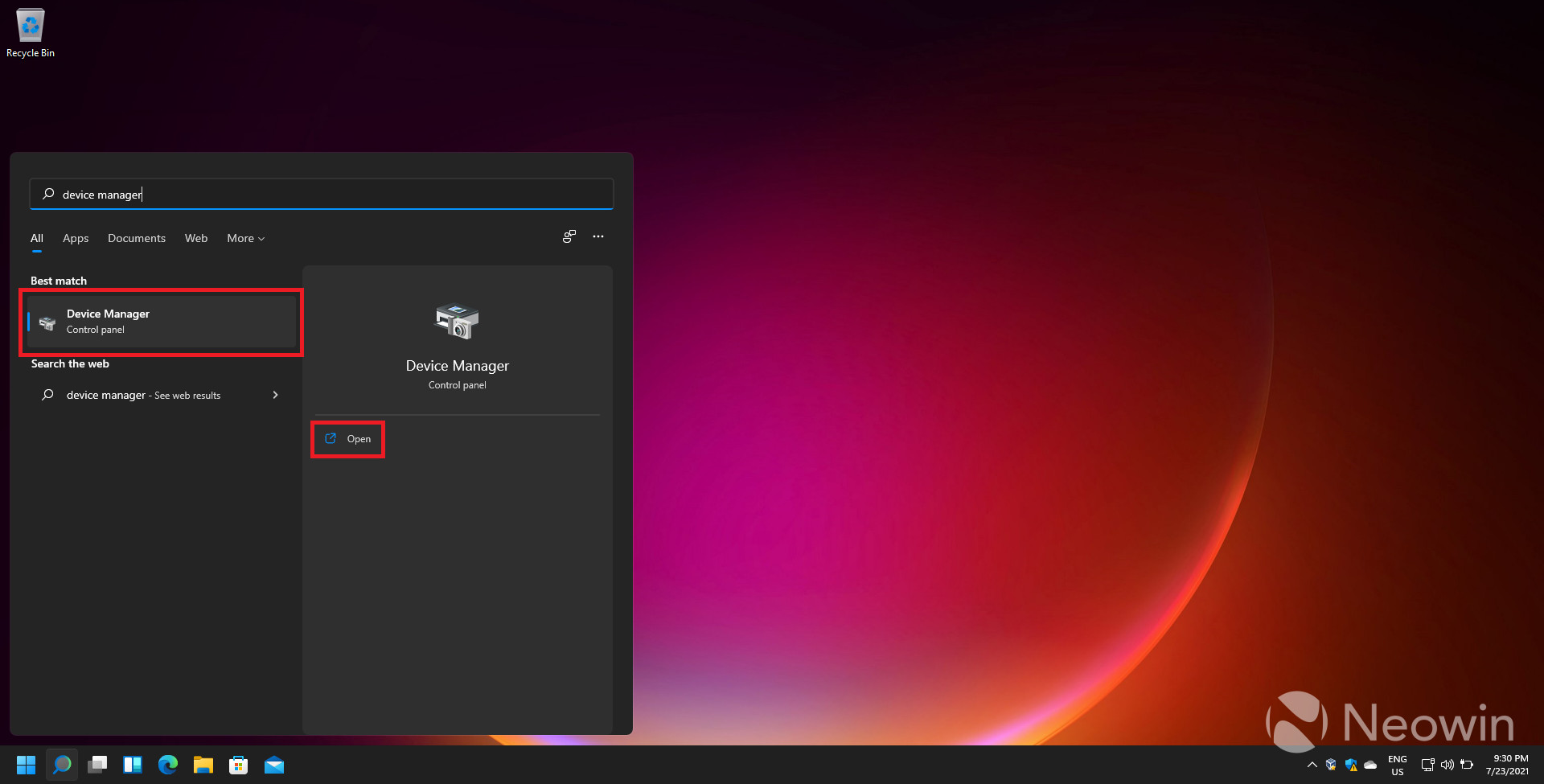The height and width of the screenshot is (784, 1544).
Task: Select the All filter tab
Action: point(37,238)
